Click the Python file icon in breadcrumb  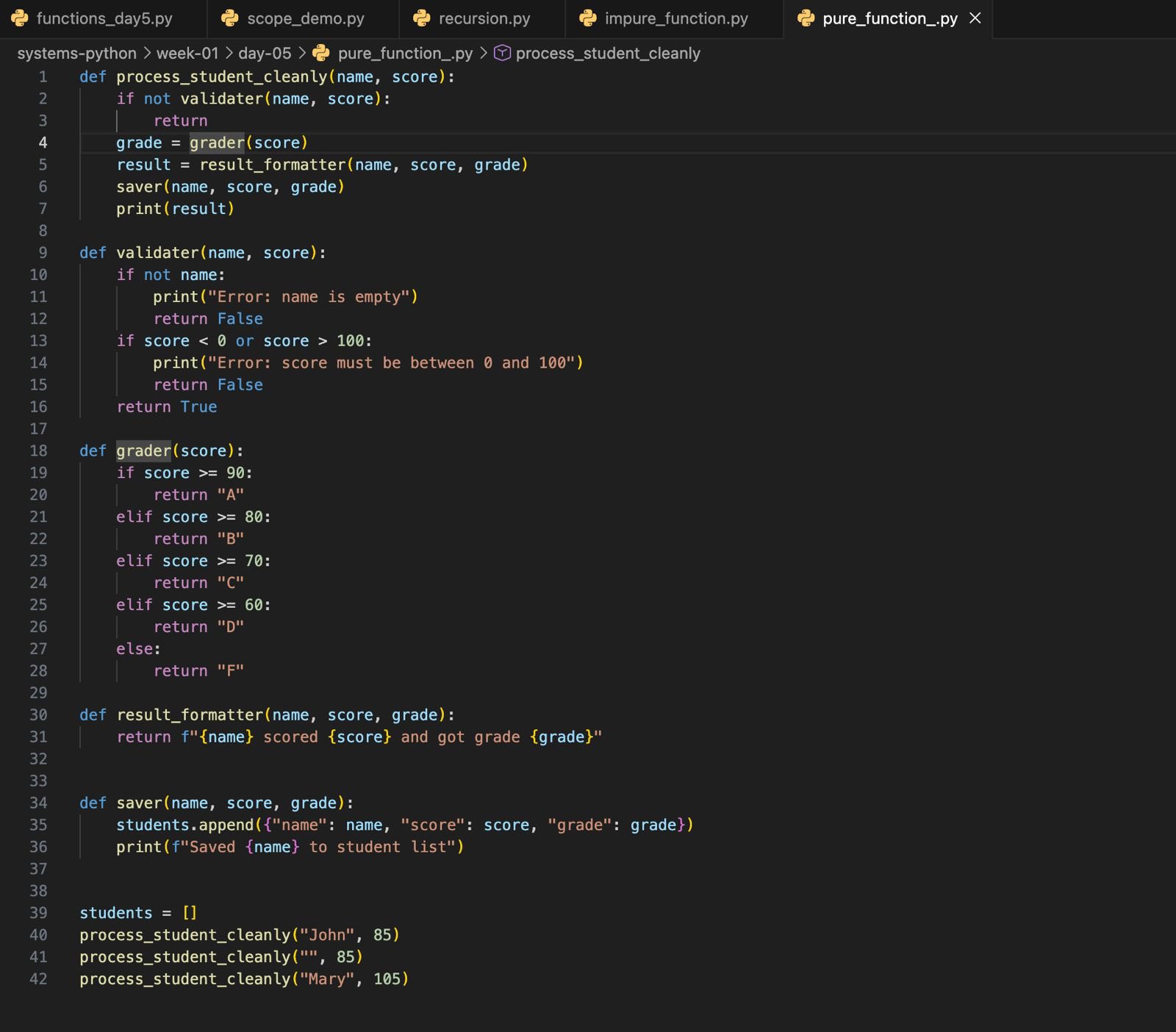321,53
